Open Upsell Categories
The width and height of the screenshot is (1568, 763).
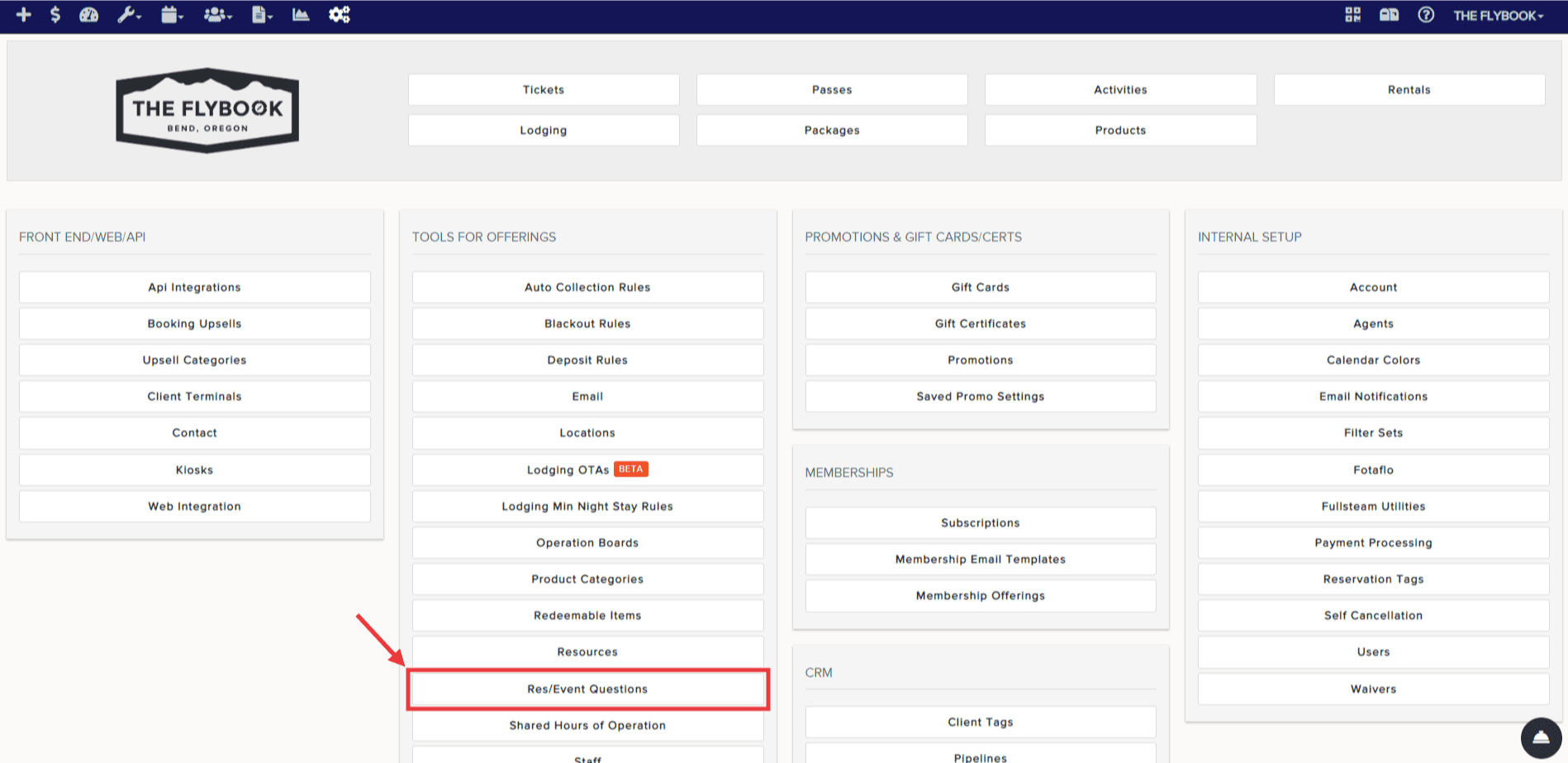195,360
